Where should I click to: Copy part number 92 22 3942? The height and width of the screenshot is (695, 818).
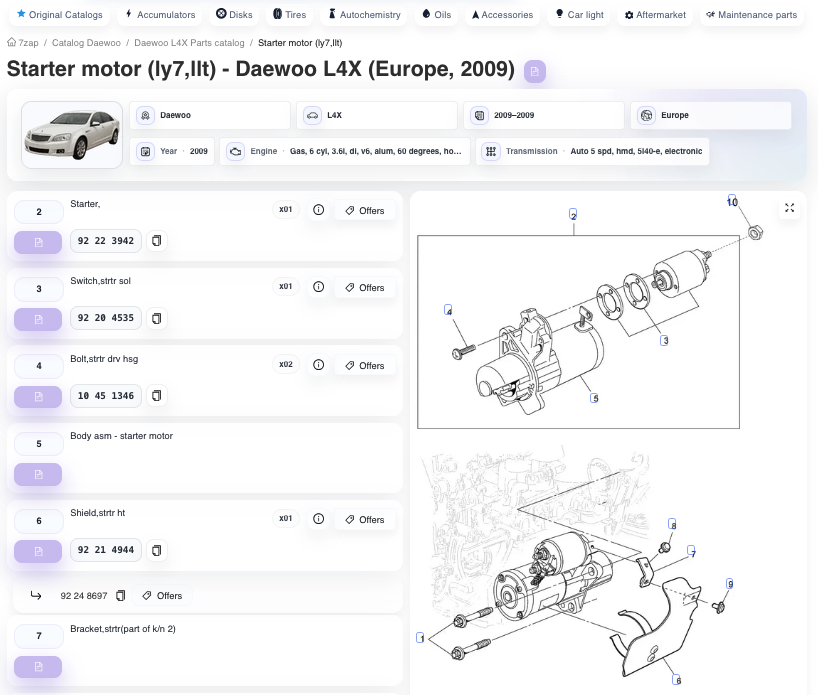pyautogui.click(x=157, y=241)
